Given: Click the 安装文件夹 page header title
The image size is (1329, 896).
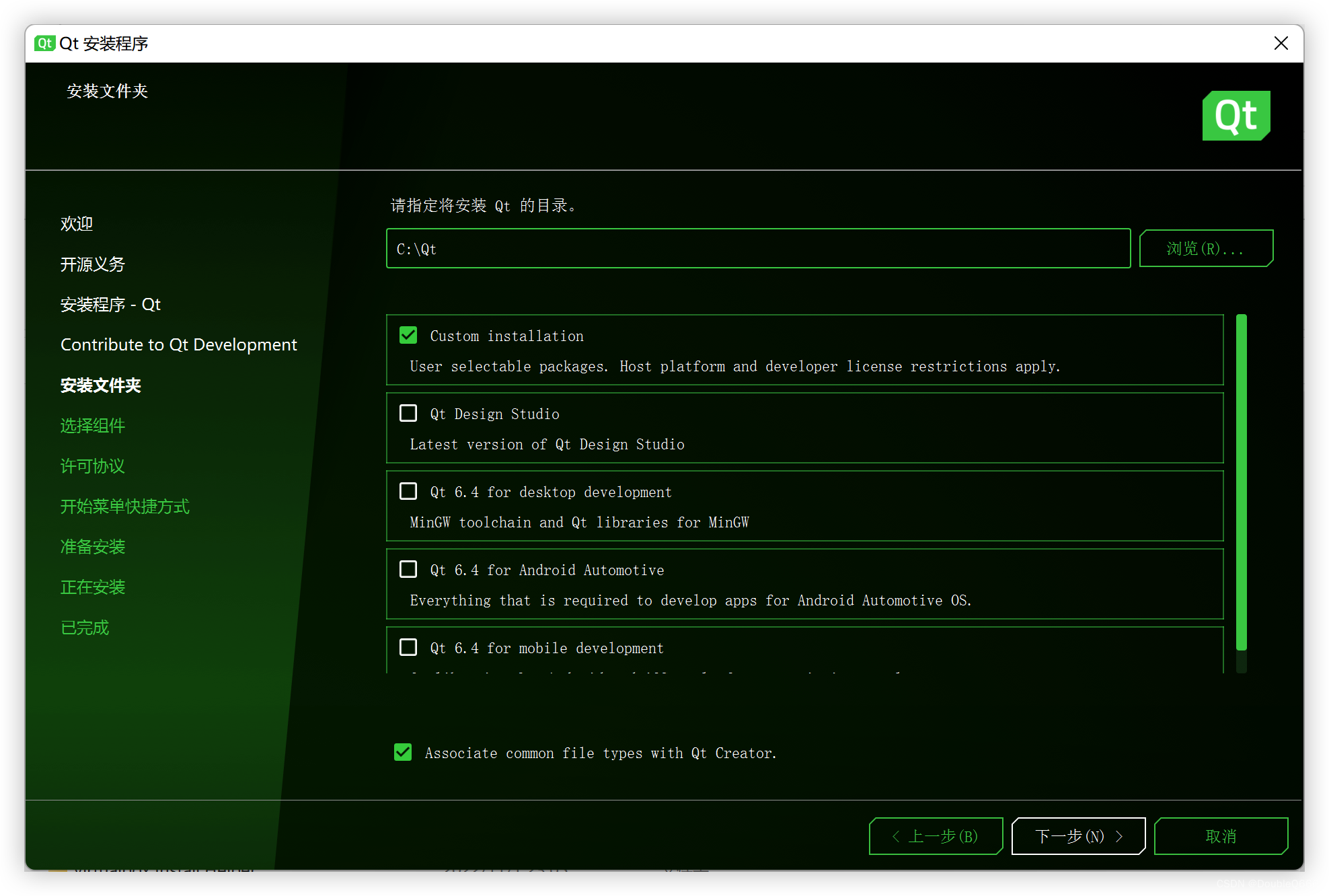Looking at the screenshot, I should (108, 91).
